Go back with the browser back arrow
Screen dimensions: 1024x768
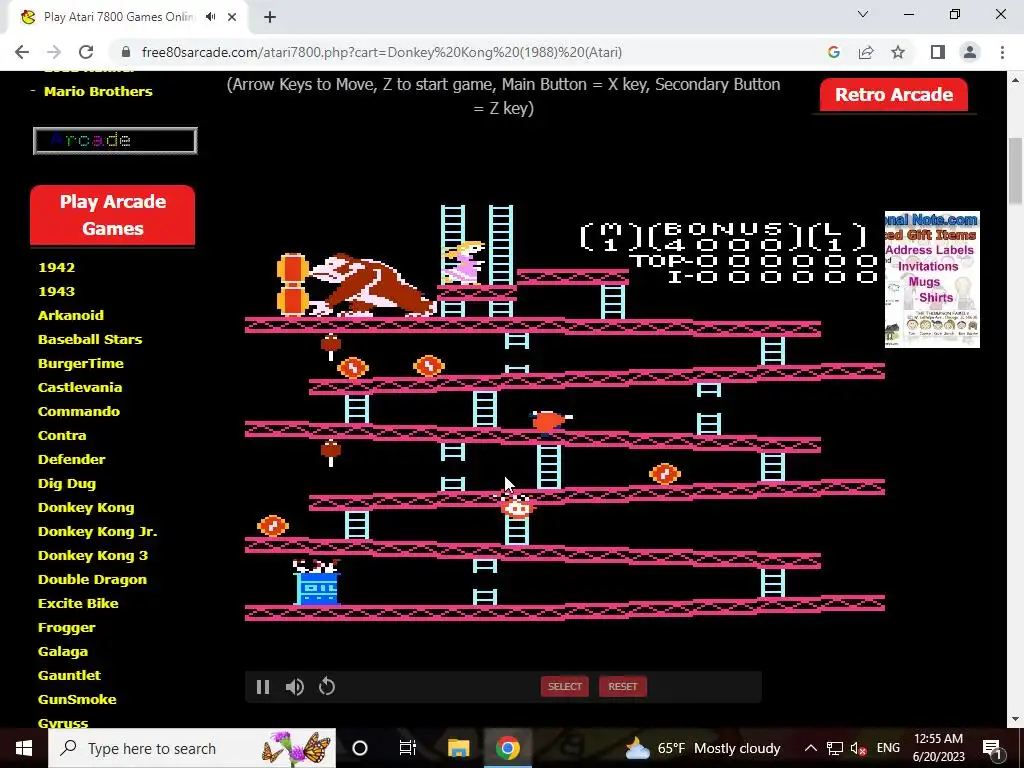22,52
